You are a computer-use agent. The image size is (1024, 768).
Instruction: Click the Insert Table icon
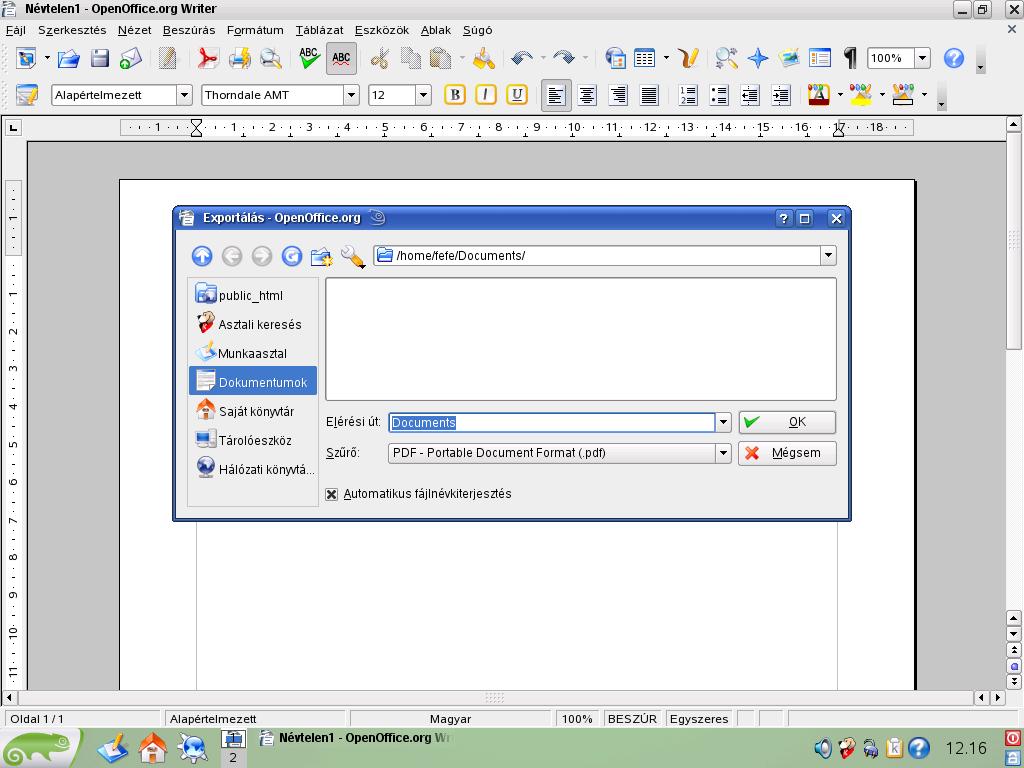coord(645,58)
